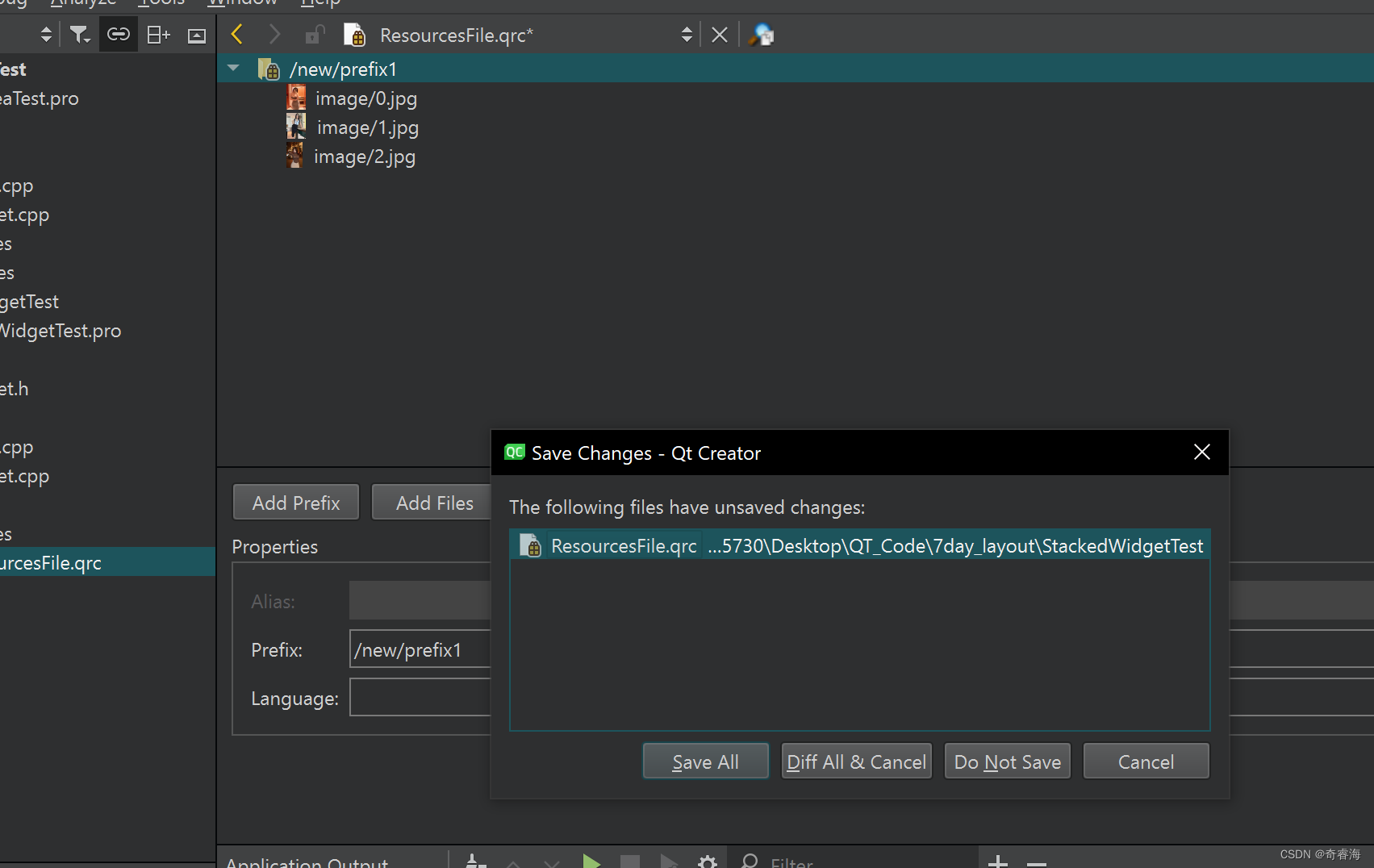Image resolution: width=1374 pixels, height=868 pixels.
Task: Click the stop square in output pane
Action: click(x=630, y=862)
